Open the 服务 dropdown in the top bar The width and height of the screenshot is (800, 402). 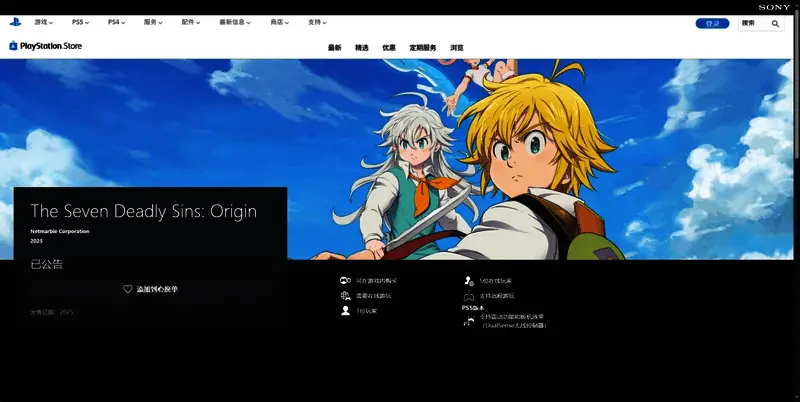[155, 22]
